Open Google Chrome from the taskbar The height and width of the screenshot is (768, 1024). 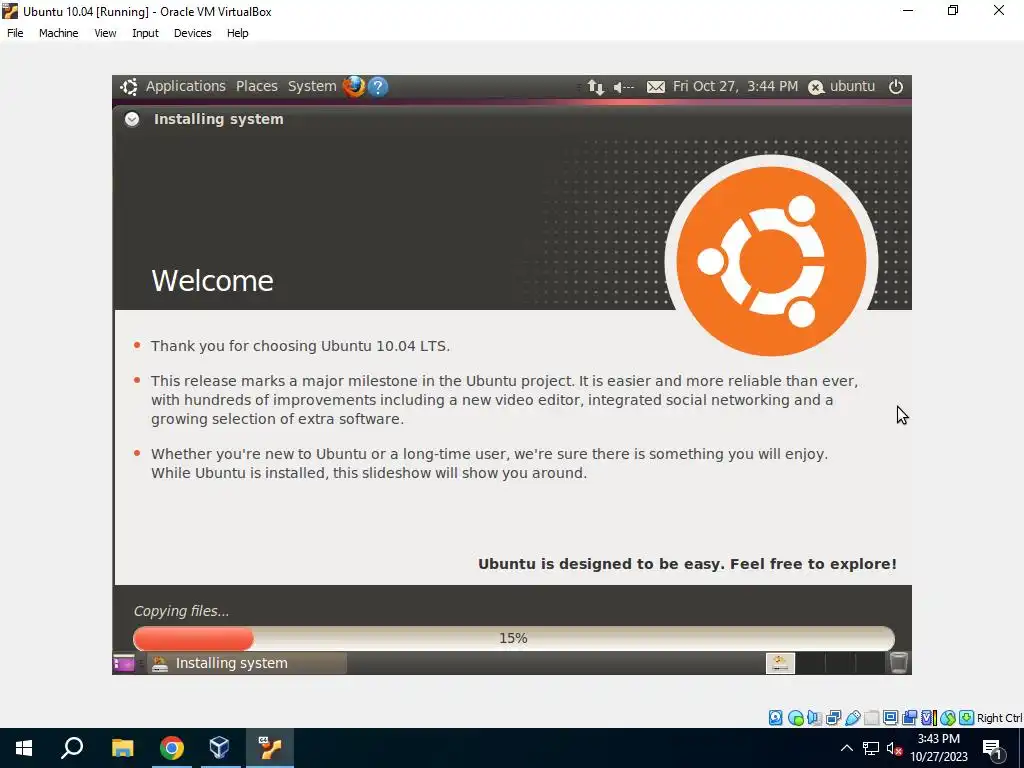[171, 748]
